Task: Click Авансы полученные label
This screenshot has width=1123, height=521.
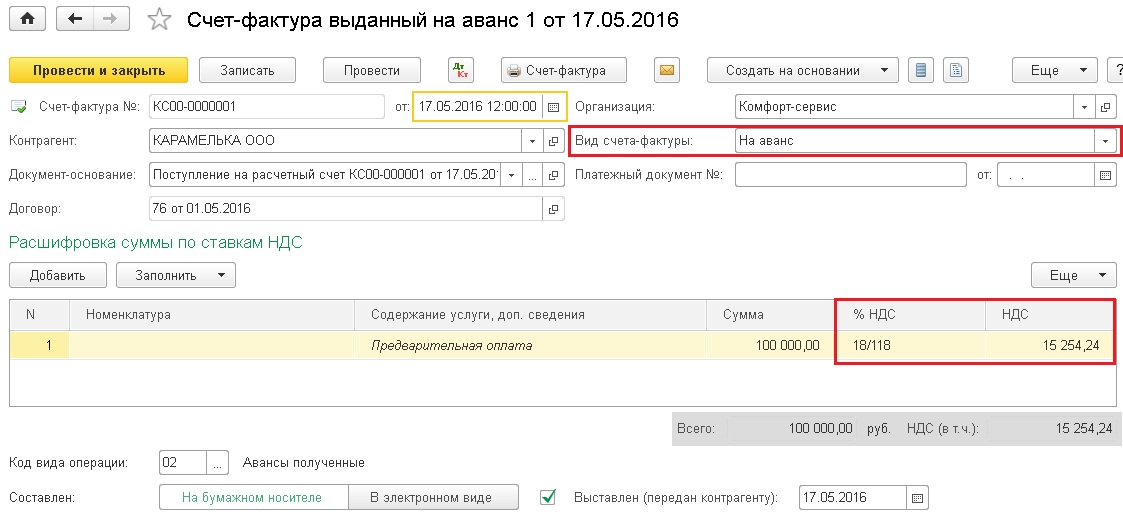Action: click(304, 463)
